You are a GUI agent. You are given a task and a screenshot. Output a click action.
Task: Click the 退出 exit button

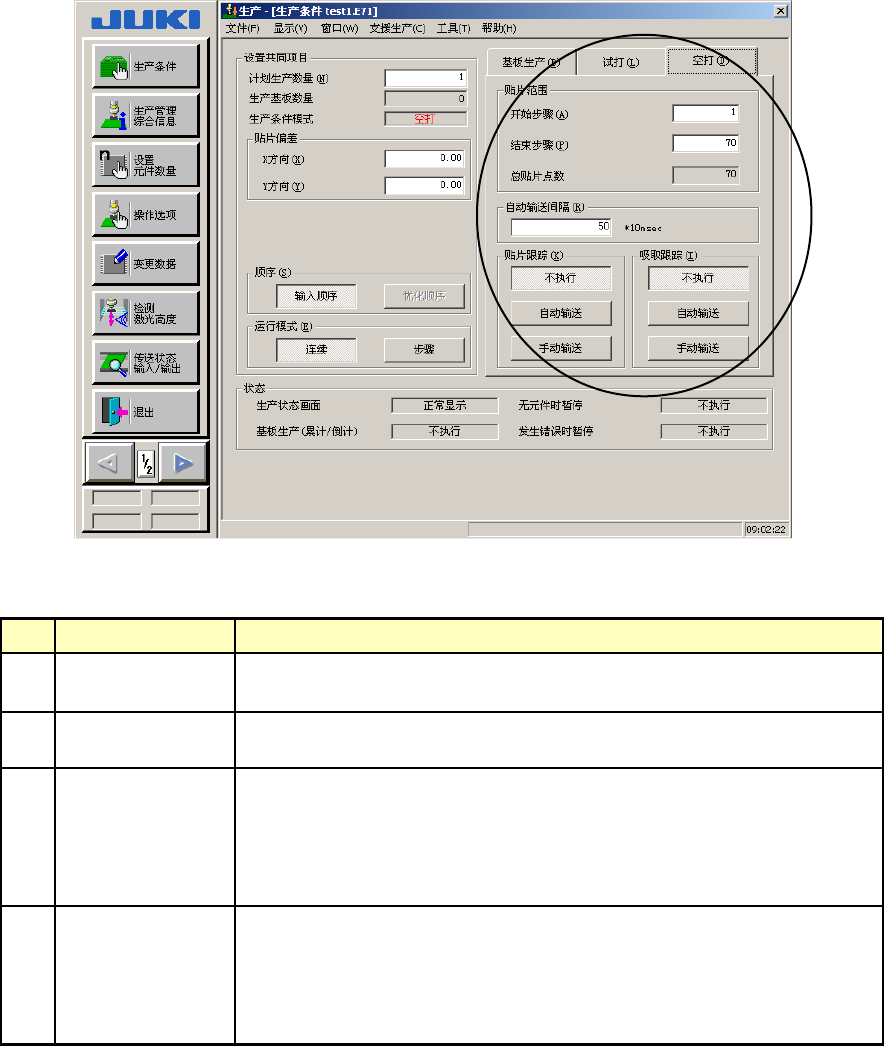click(x=145, y=412)
